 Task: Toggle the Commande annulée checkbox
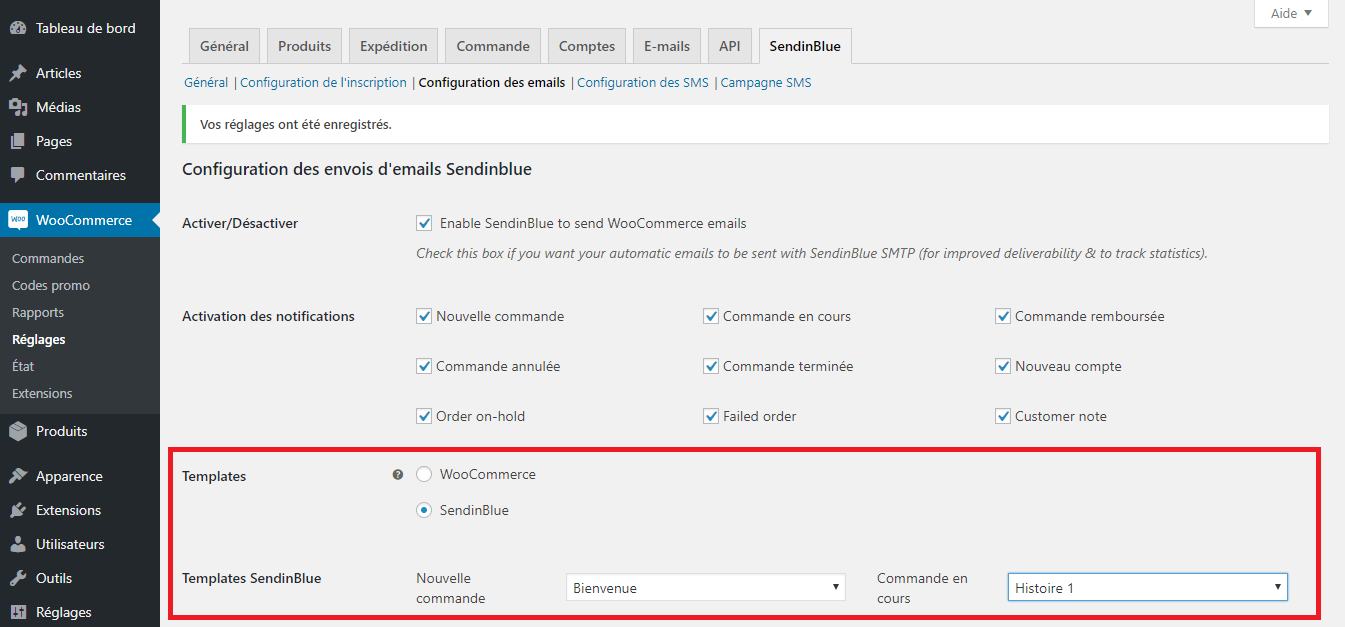click(424, 366)
